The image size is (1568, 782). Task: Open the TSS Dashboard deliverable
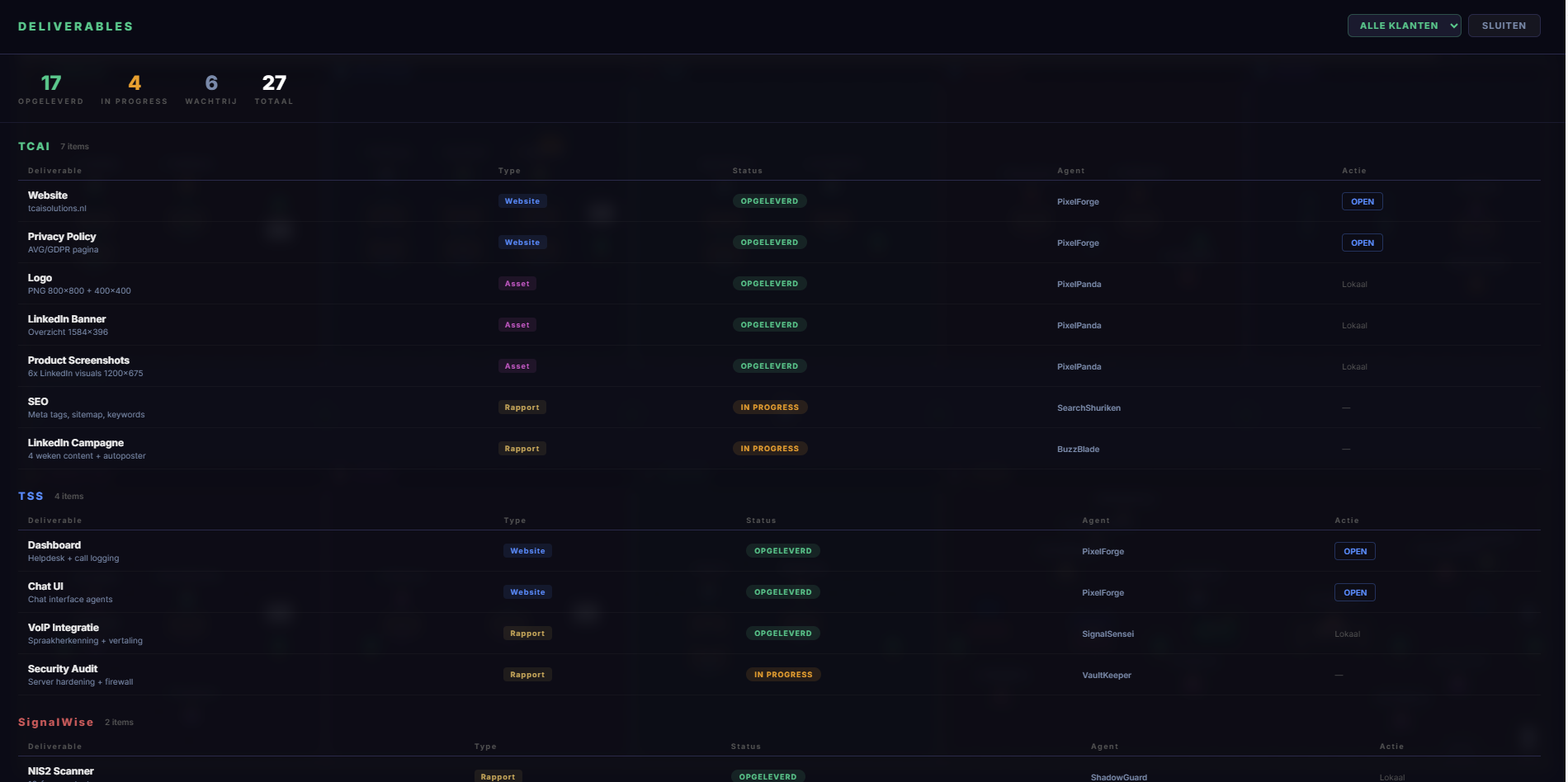(1354, 551)
